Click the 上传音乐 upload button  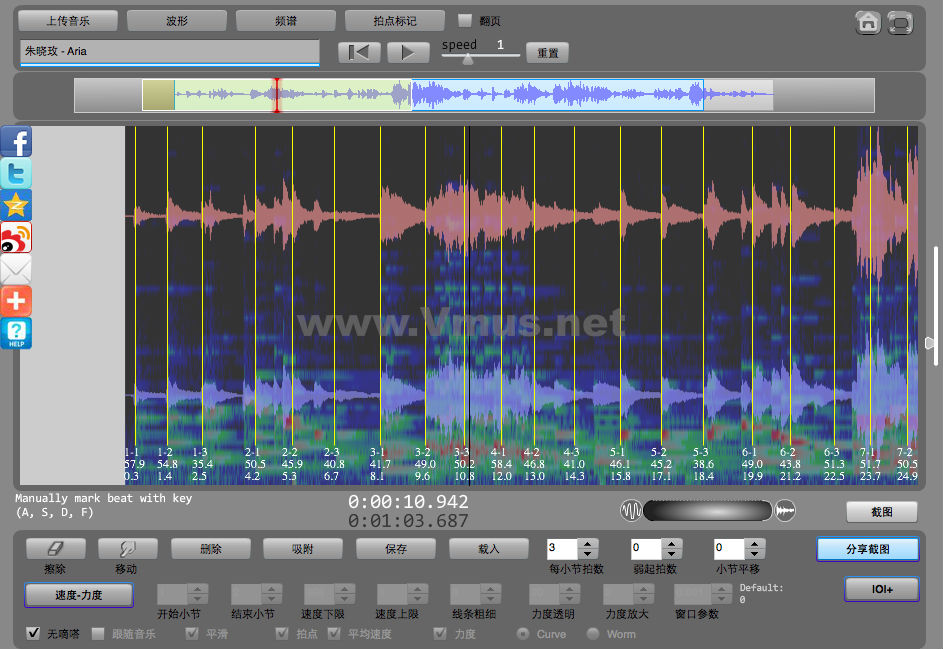pos(68,20)
